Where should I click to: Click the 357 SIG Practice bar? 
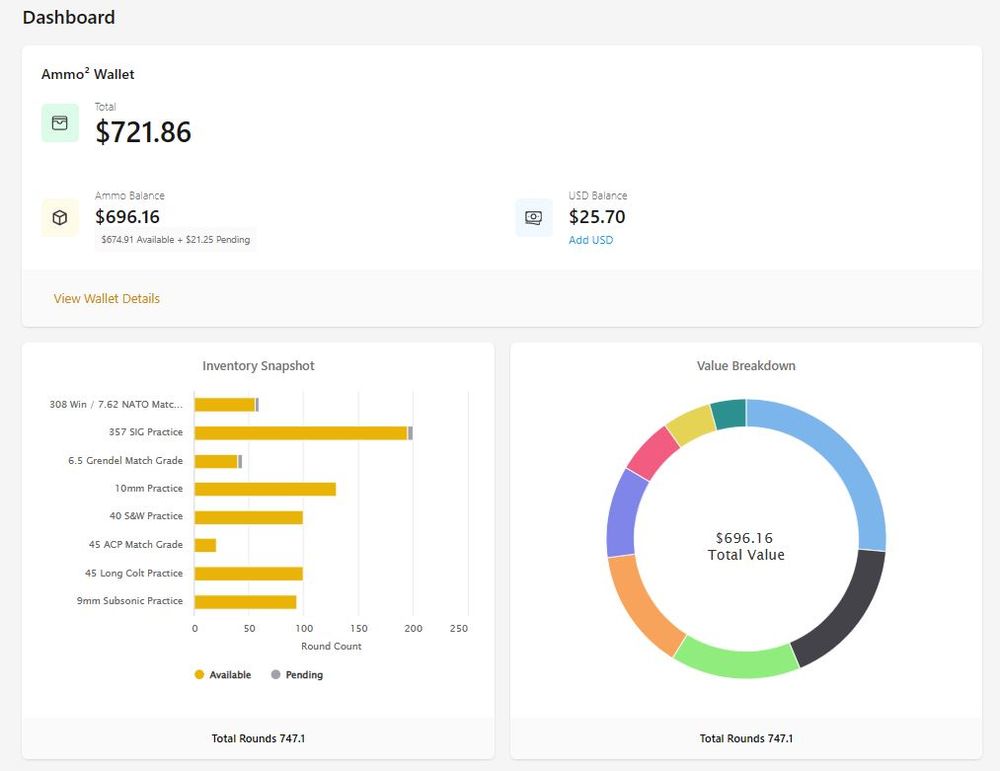click(x=300, y=433)
